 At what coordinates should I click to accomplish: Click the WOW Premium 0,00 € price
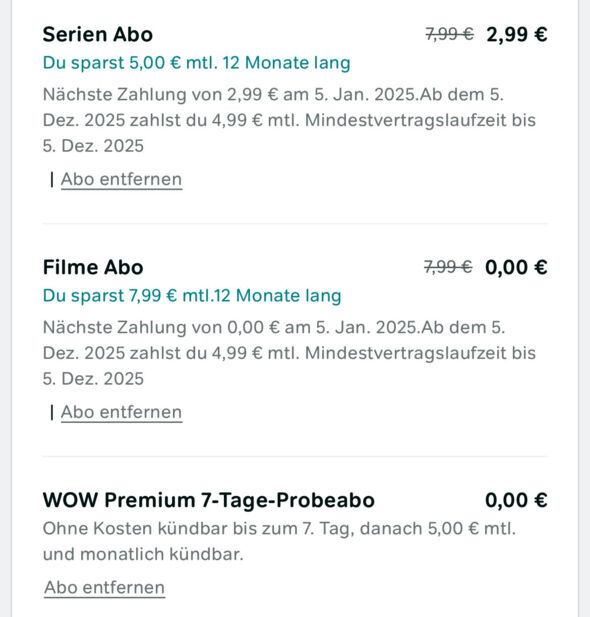[516, 501]
